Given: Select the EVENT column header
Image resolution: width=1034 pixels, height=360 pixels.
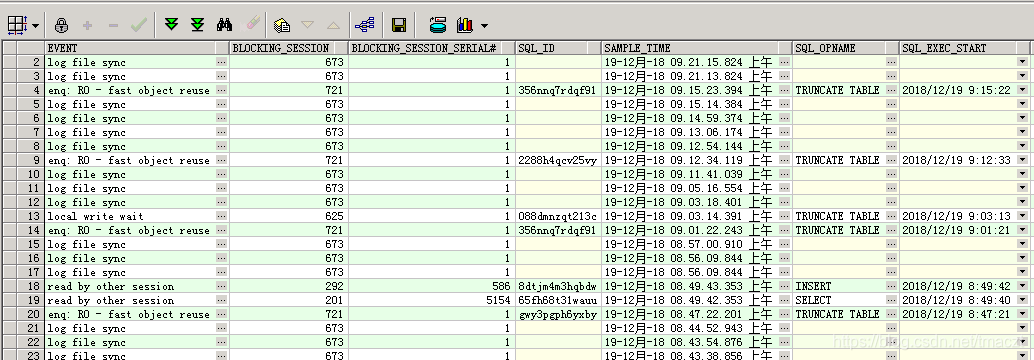Looking at the screenshot, I should click(137, 48).
